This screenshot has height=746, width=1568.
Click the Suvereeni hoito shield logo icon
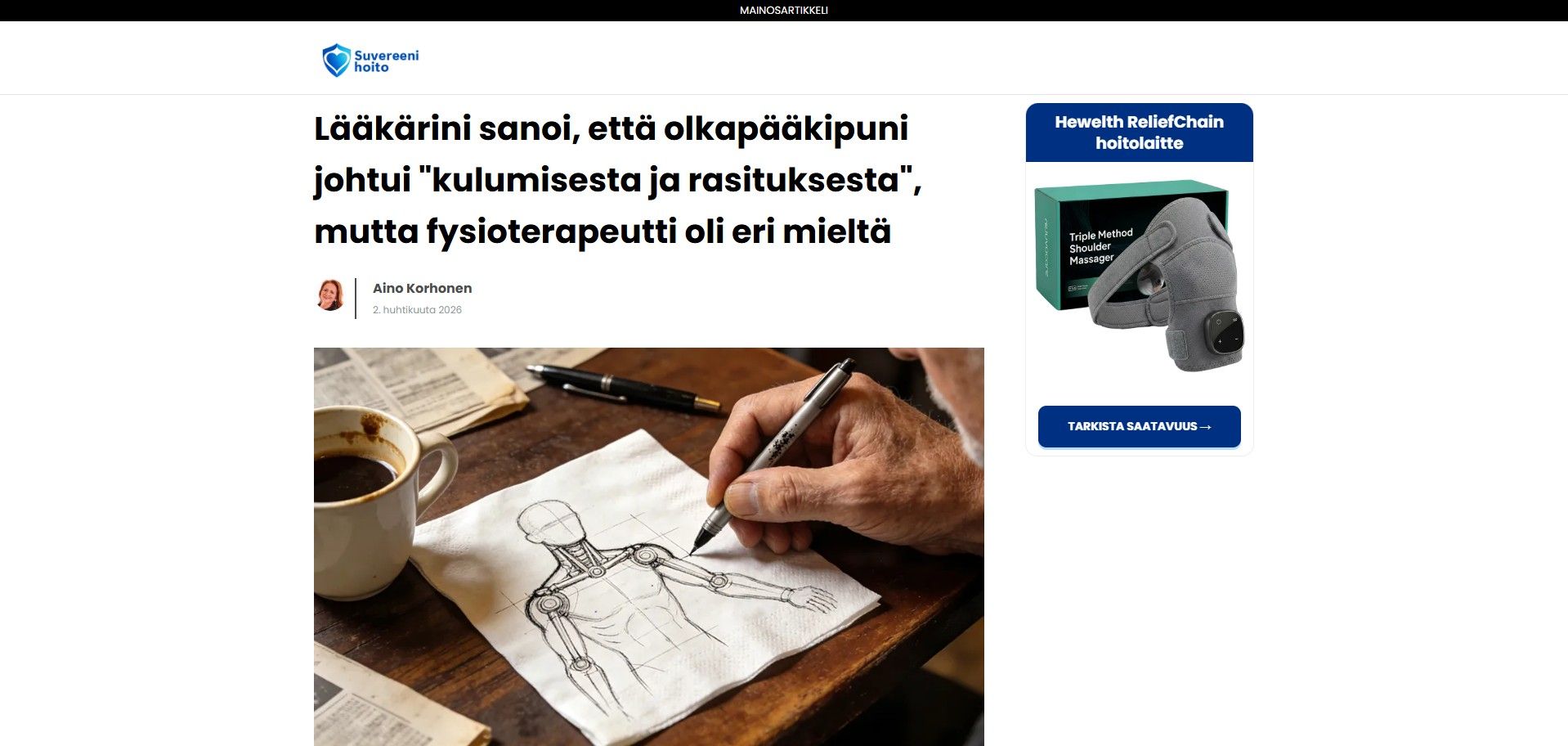(x=336, y=61)
